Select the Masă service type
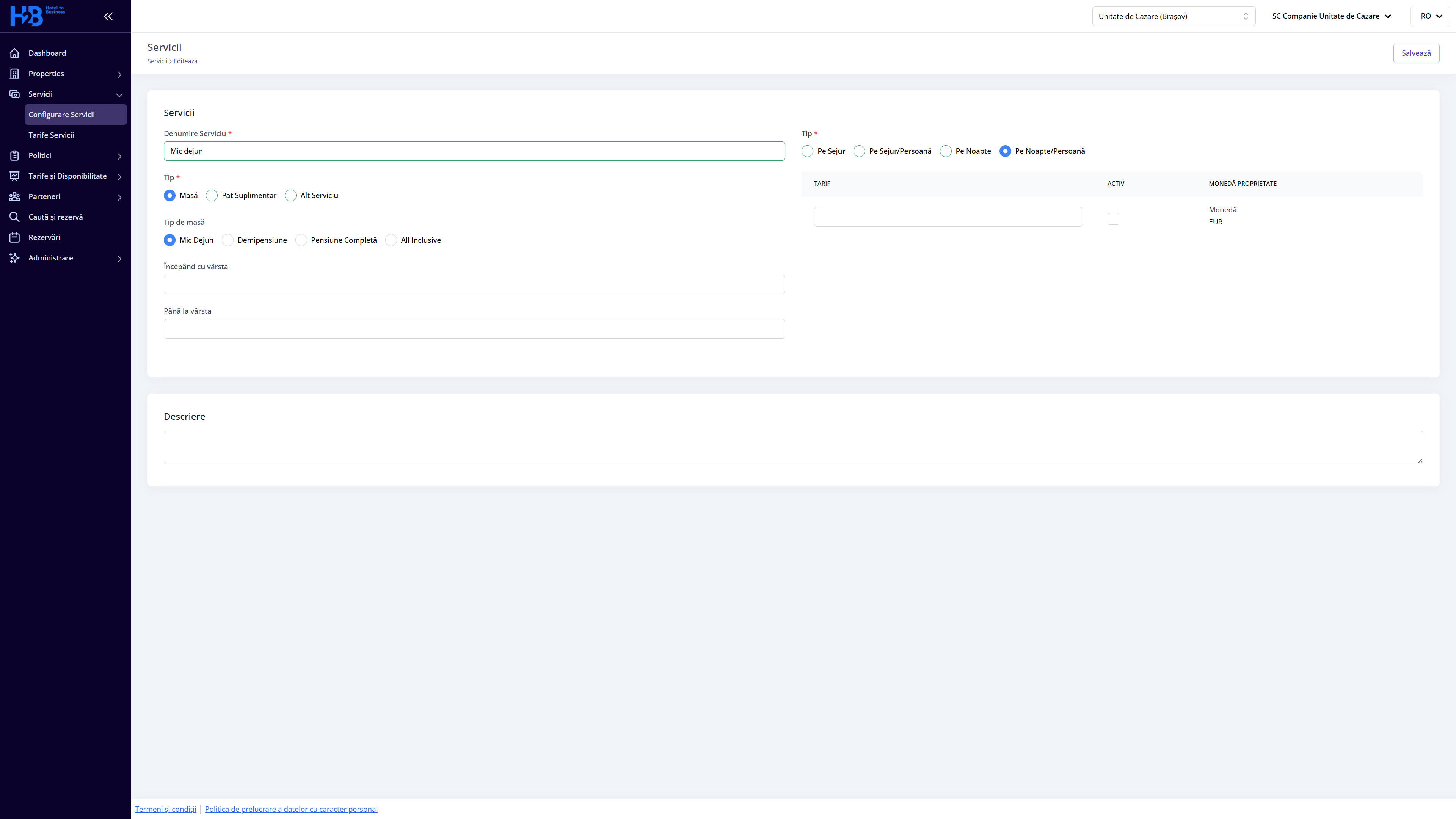The image size is (1456, 819). tap(169, 196)
